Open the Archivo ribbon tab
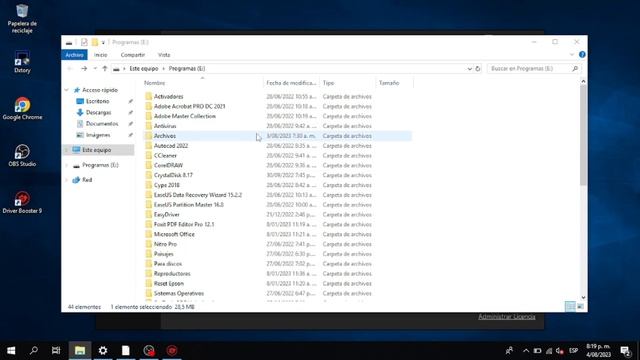Image resolution: width=640 pixels, height=360 pixels. [x=74, y=55]
